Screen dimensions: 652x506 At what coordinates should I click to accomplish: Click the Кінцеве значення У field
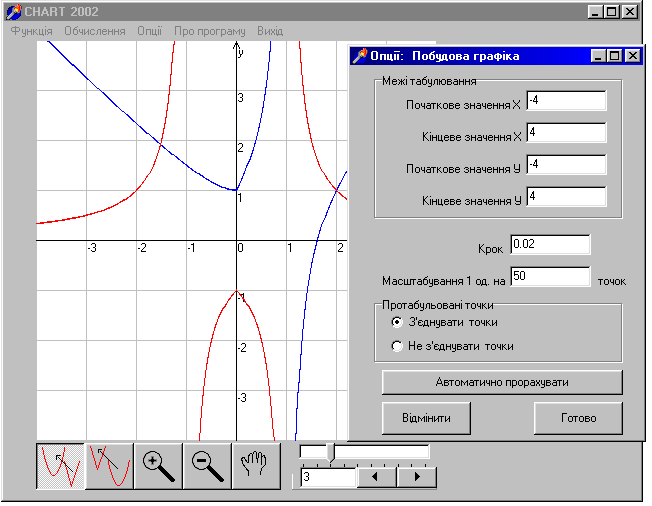point(566,196)
